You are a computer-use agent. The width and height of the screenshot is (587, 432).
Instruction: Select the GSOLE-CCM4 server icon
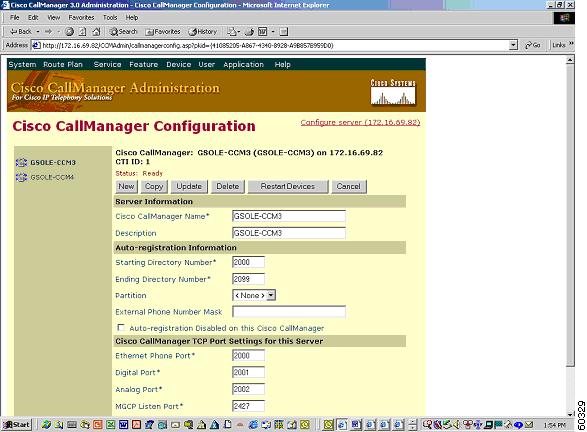(x=21, y=177)
